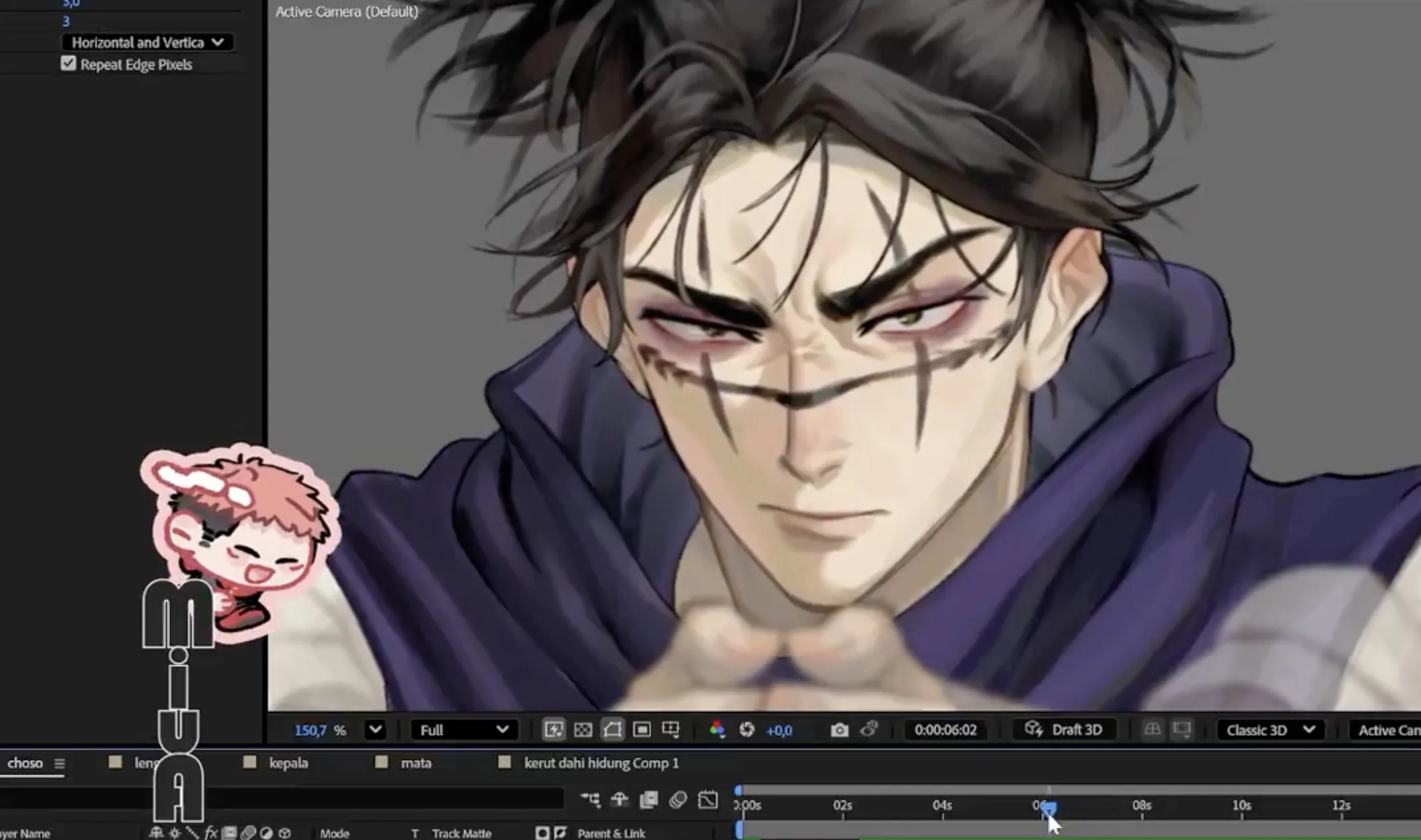This screenshot has width=1421, height=840.
Task: Click the matte alpha/luma column icon
Action: pos(542,833)
